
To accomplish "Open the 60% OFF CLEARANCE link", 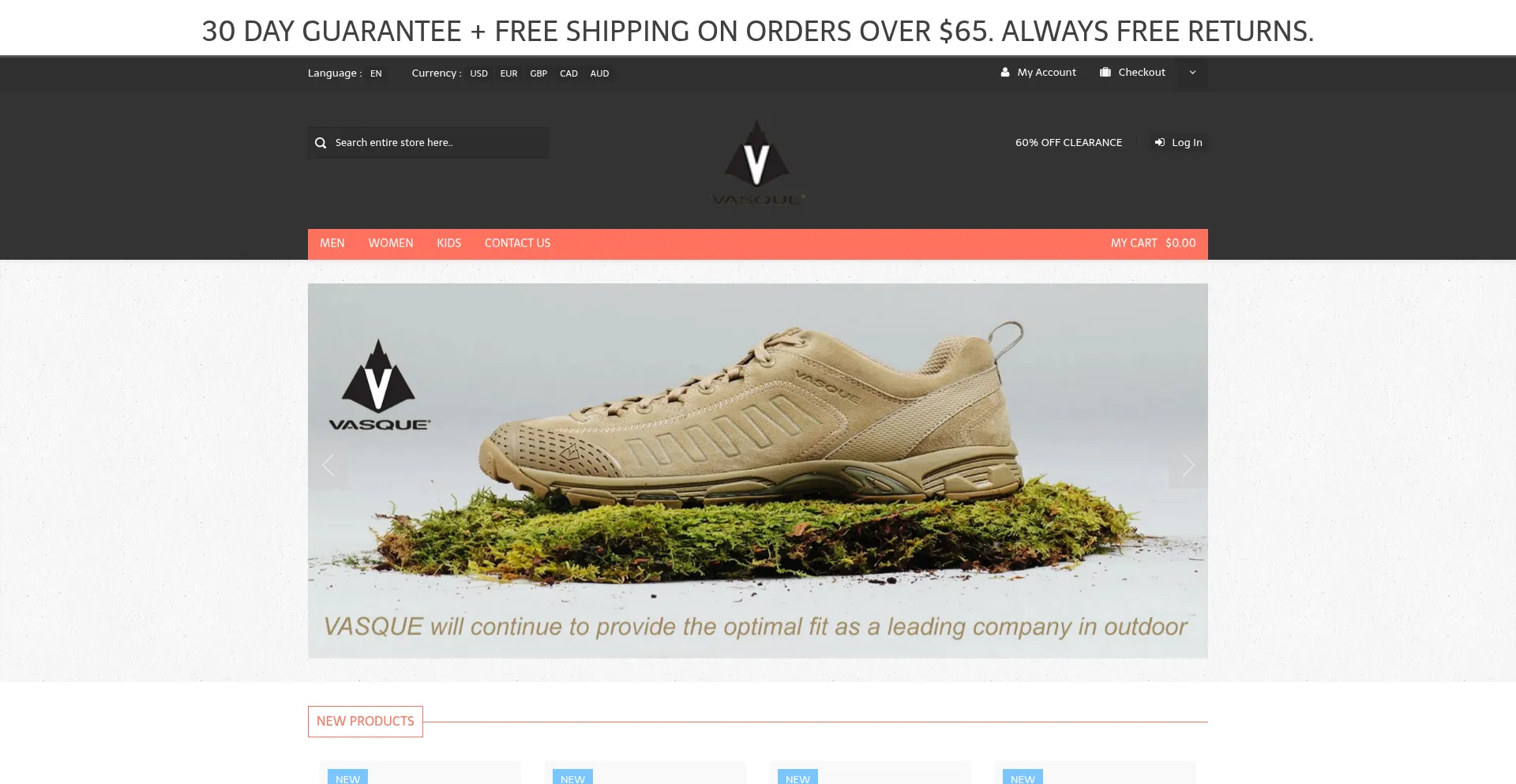I will click(x=1068, y=142).
